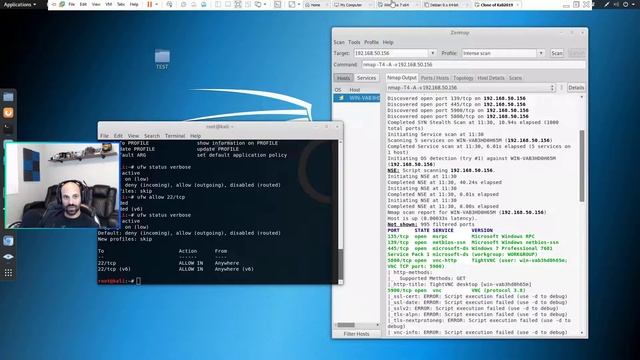Image resolution: width=640 pixels, height=360 pixels.
Task: Expand the nmap scan output selector dropdown
Action: point(471,88)
